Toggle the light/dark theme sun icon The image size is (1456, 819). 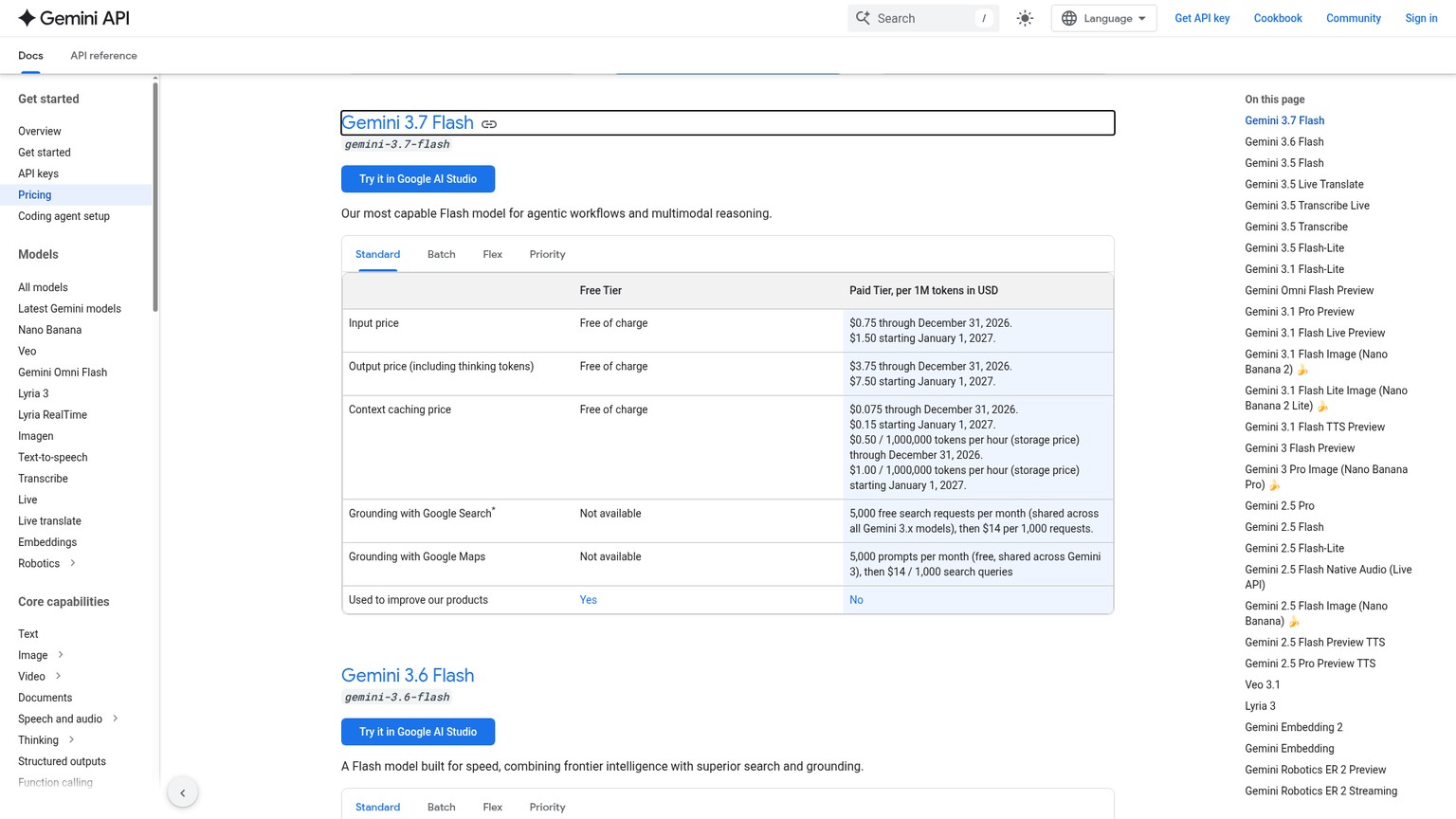[1025, 18]
